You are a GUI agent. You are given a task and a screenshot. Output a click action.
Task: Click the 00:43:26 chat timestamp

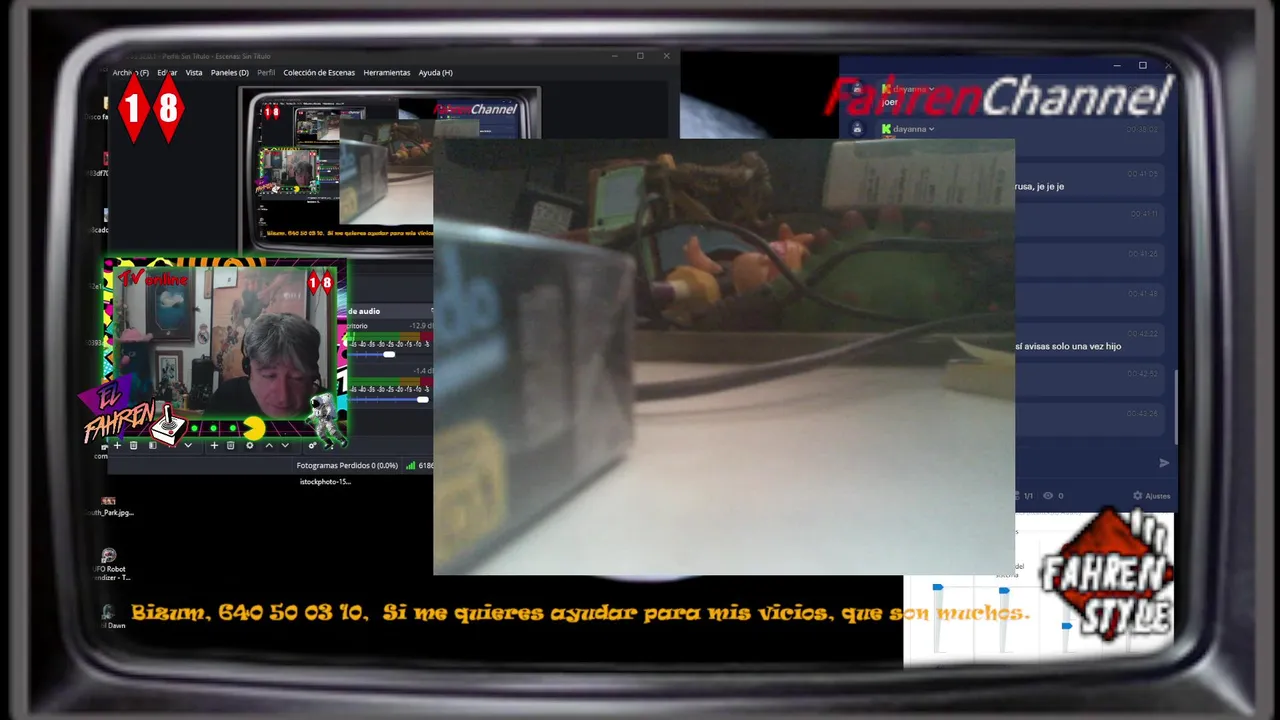[x=1141, y=413]
